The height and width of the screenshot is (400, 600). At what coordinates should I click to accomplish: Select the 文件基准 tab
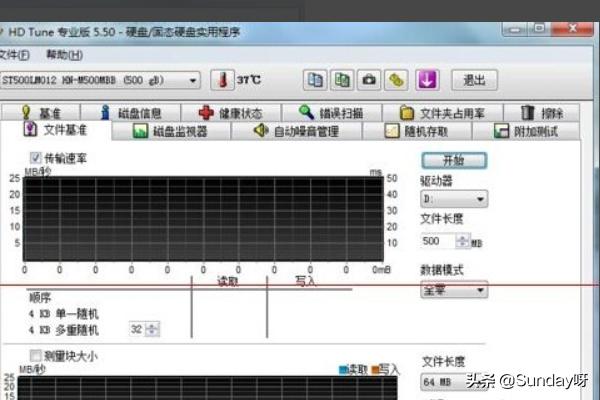[x=55, y=130]
